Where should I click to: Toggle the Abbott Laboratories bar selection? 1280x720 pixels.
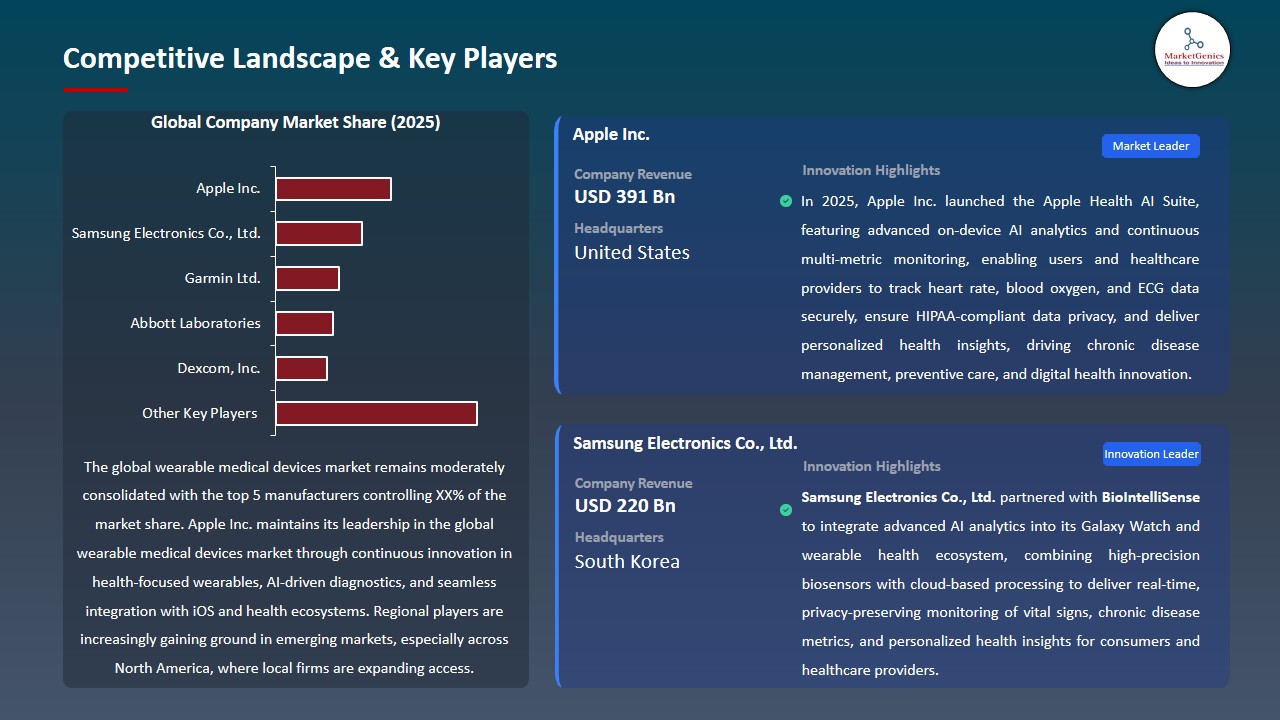click(x=305, y=323)
